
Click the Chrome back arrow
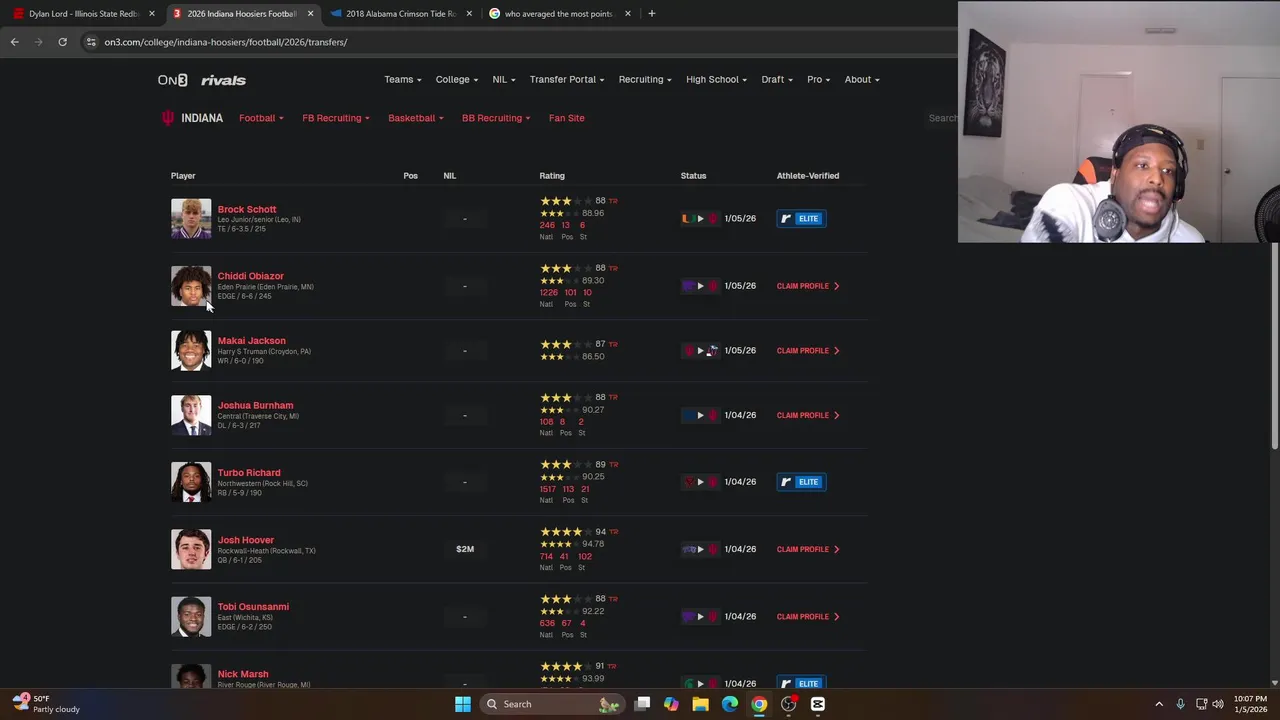pos(14,42)
